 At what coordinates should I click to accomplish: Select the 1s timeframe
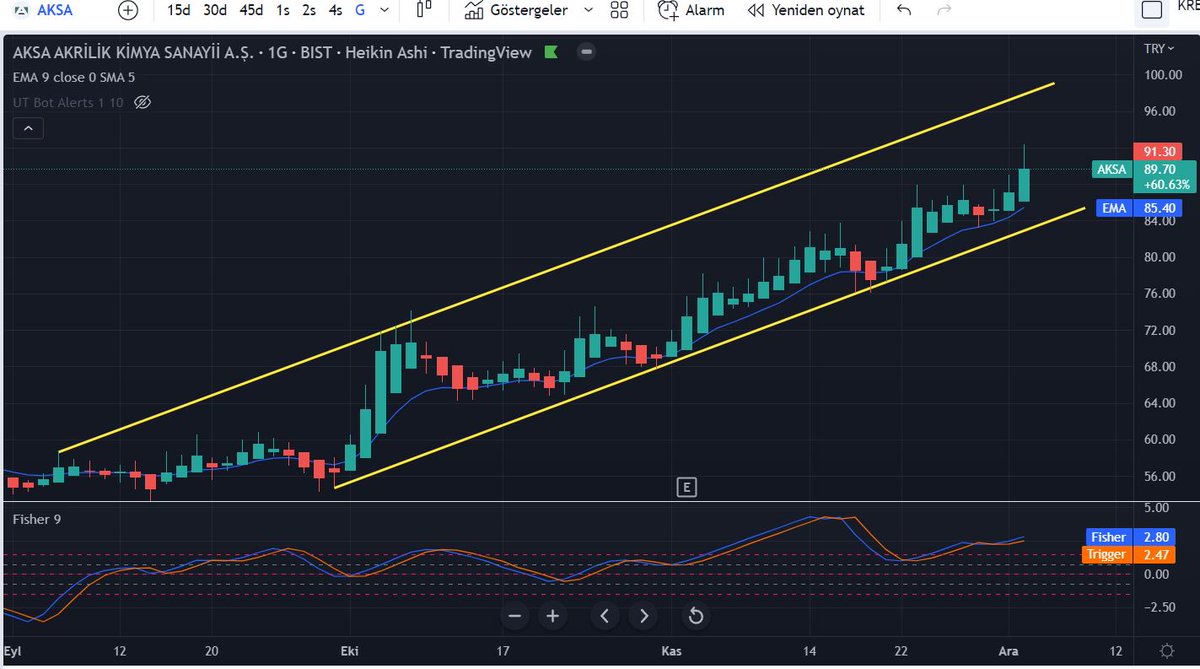click(x=284, y=10)
